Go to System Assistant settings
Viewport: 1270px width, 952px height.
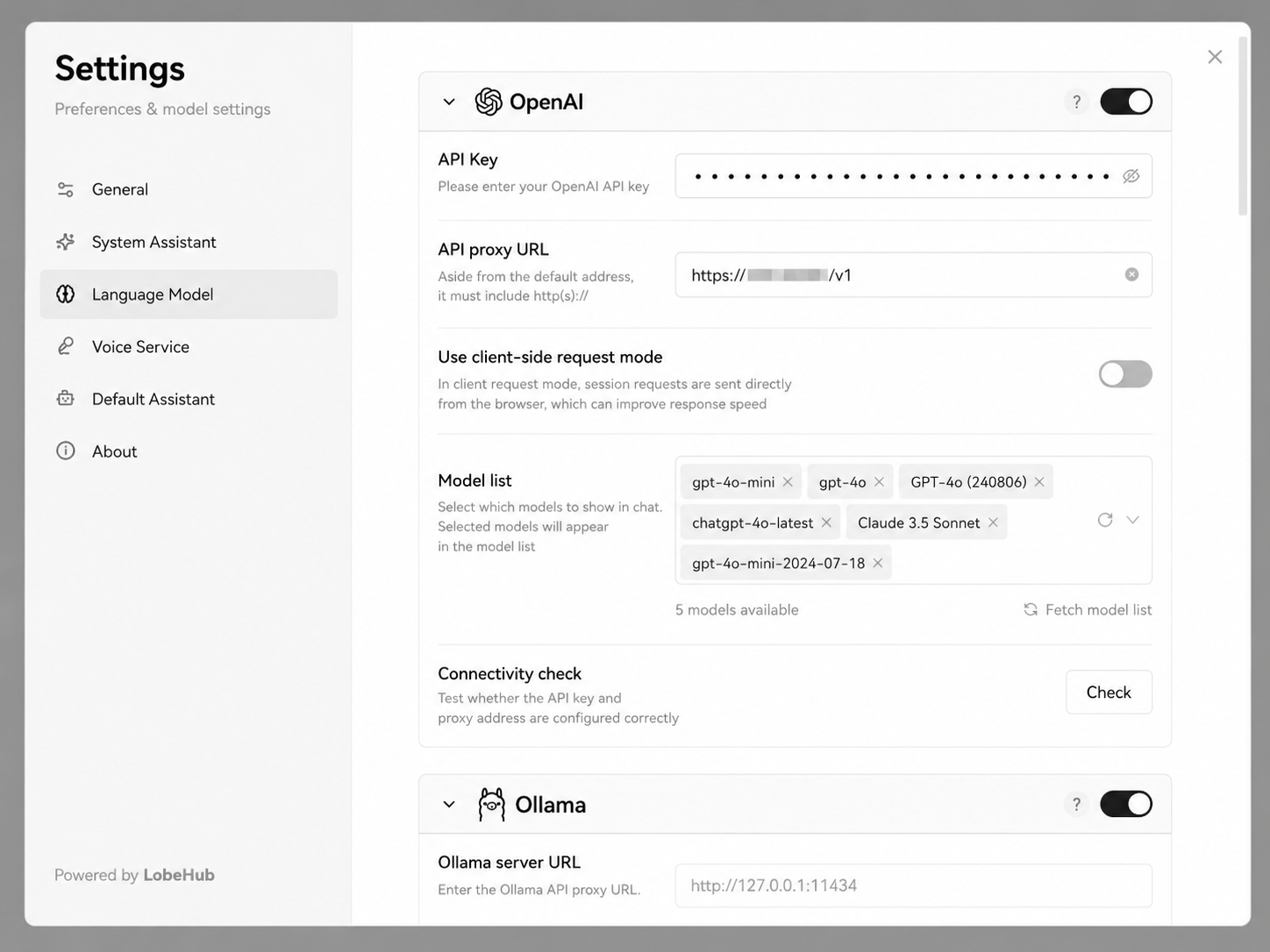click(x=189, y=242)
